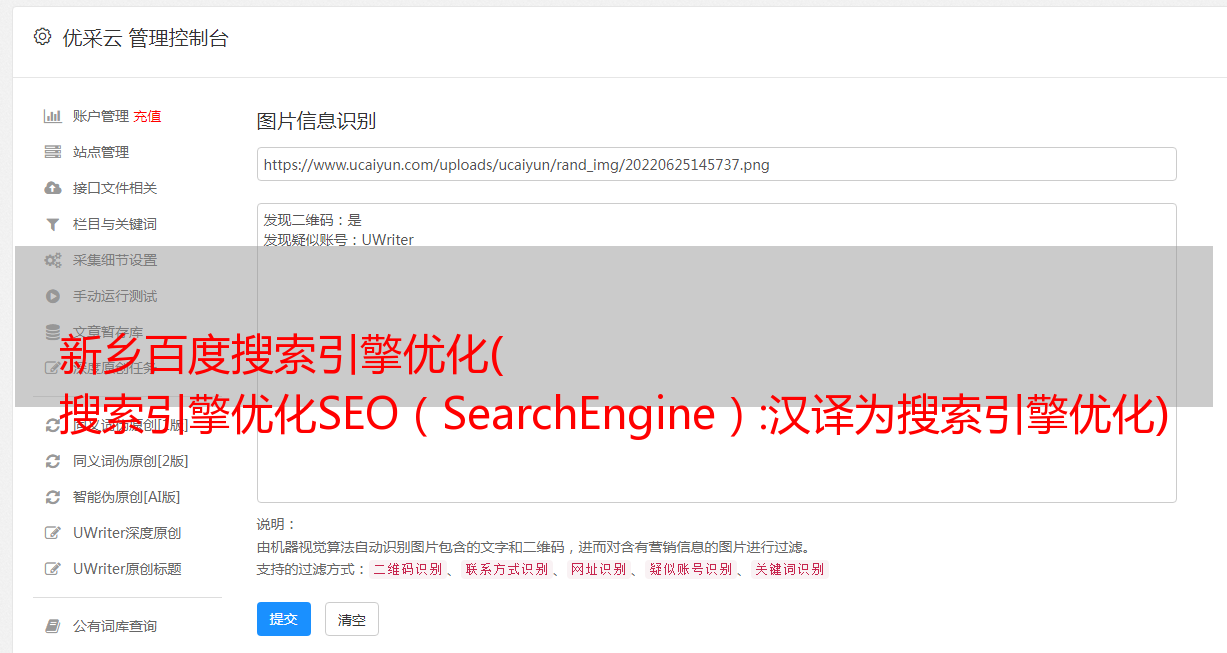Open the 站点管理 sidebar menu
Screen dimensions: 1227x653
coord(101,152)
